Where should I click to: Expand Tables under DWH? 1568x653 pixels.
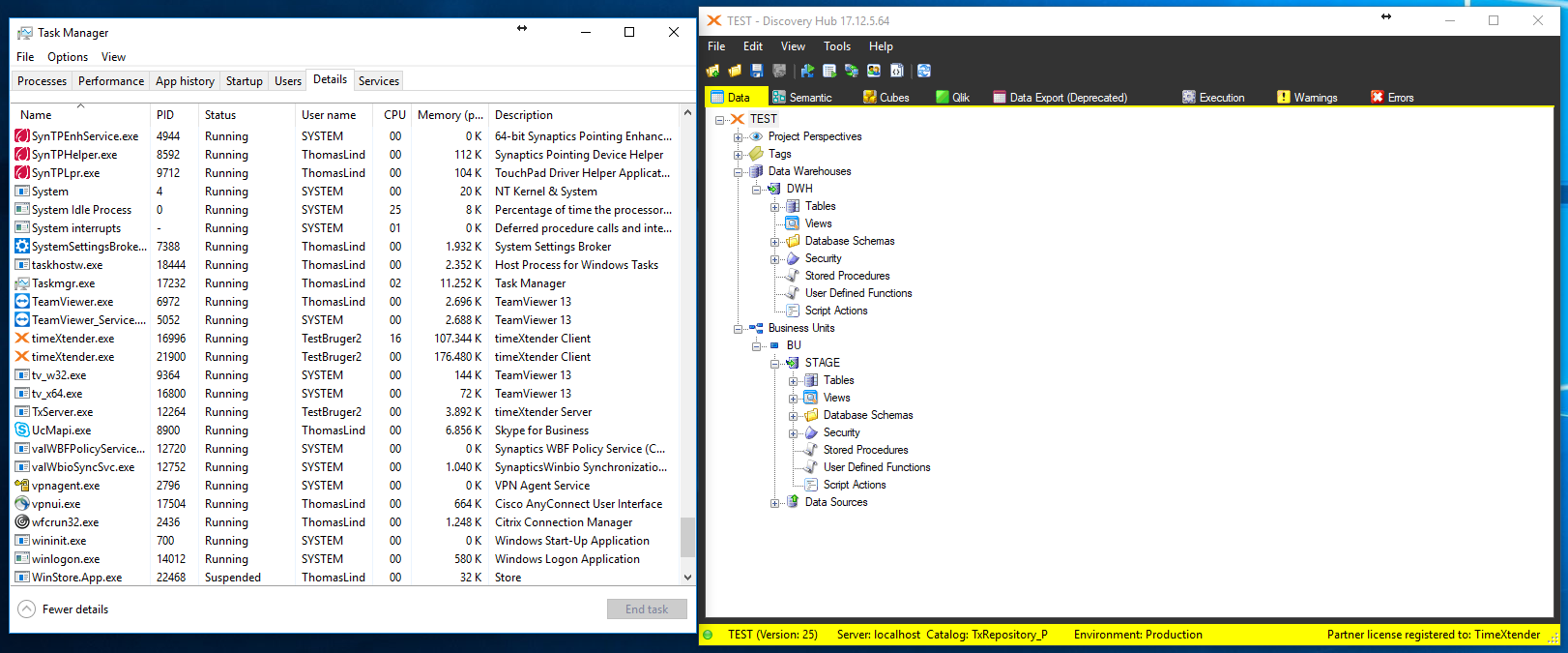coord(774,207)
